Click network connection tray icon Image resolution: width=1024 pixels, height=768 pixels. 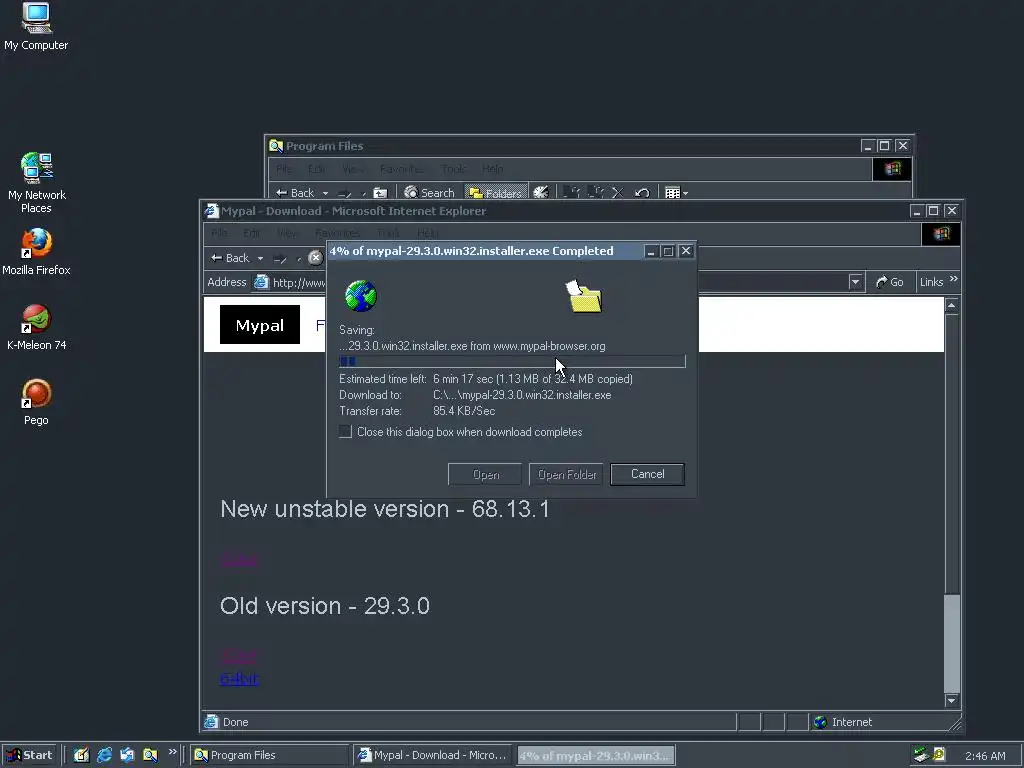tap(921, 755)
